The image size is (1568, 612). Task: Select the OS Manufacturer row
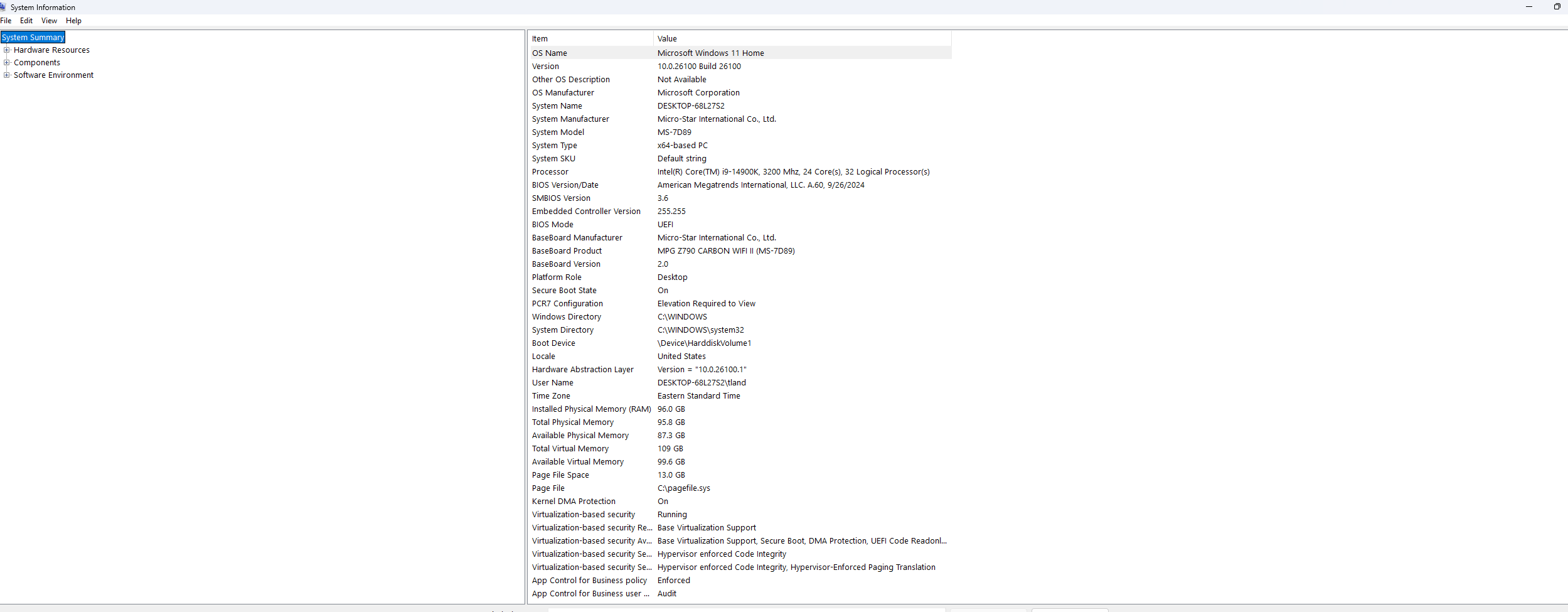[740, 93]
